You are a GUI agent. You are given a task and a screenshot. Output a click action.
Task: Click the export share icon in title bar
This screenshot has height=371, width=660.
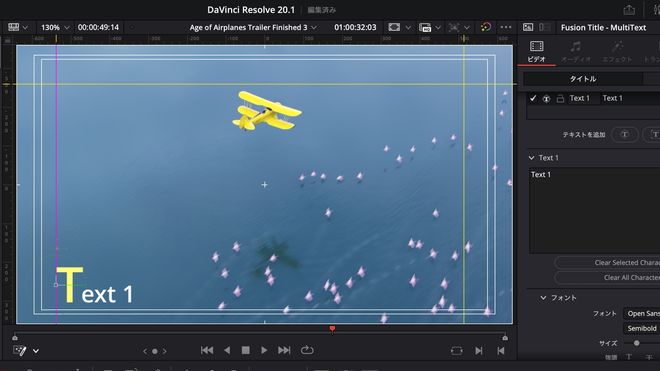click(629, 10)
